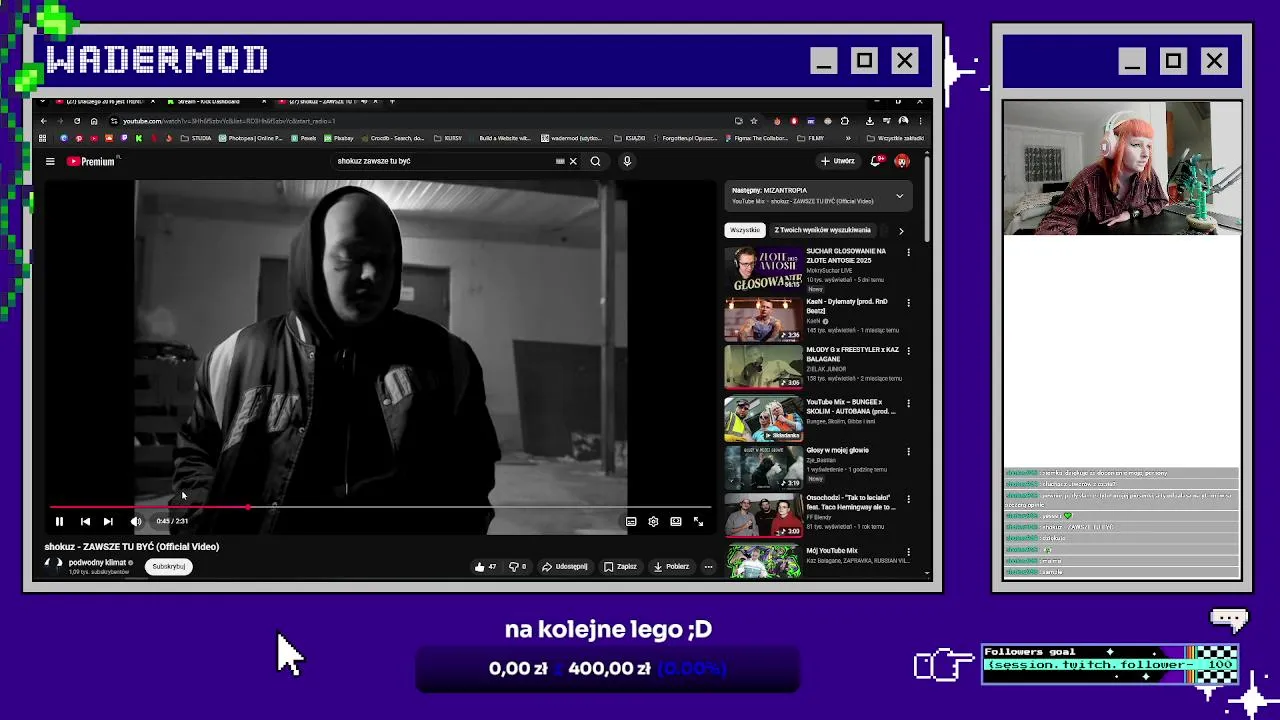Seek on the red video progress bar

[x=380, y=507]
